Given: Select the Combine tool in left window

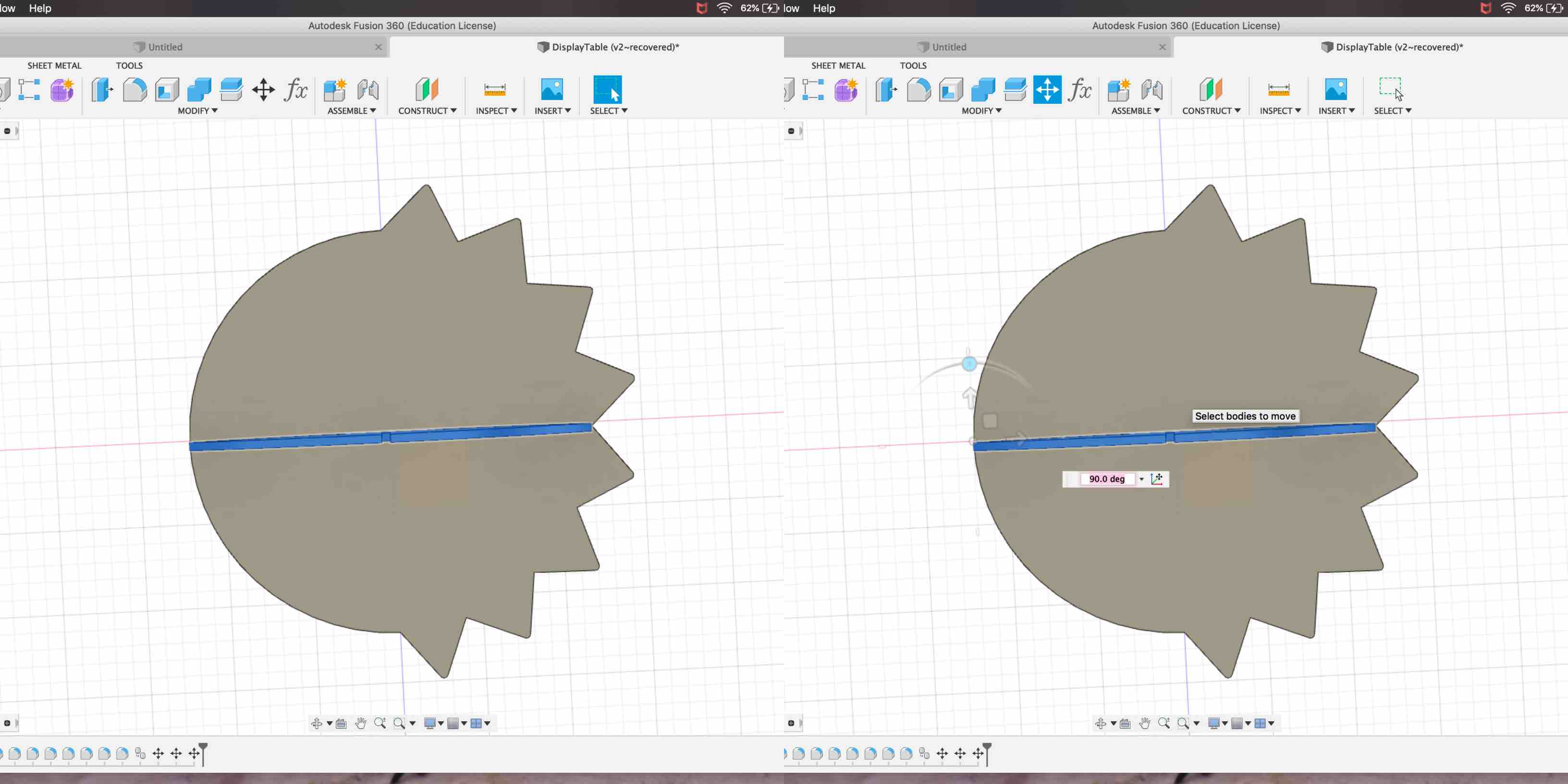Looking at the screenshot, I should 199,89.
